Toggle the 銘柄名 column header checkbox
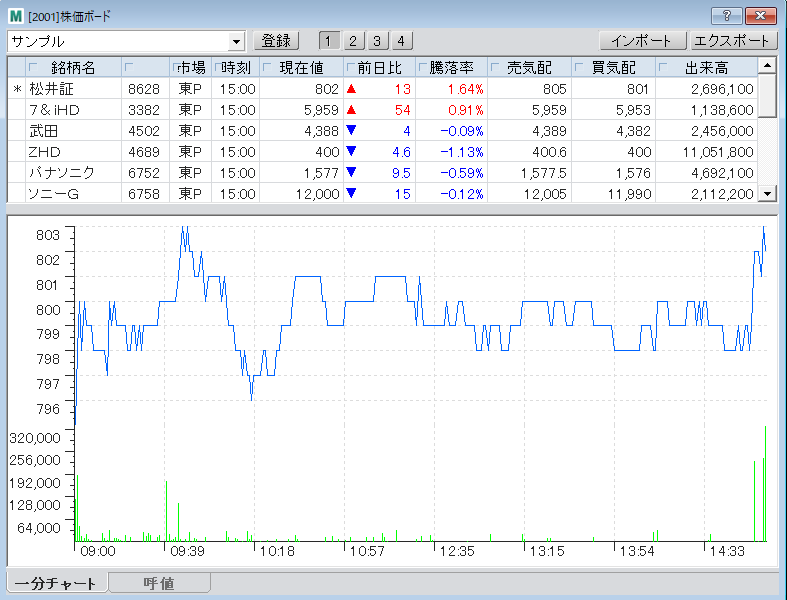The height and width of the screenshot is (600, 787). click(33, 68)
